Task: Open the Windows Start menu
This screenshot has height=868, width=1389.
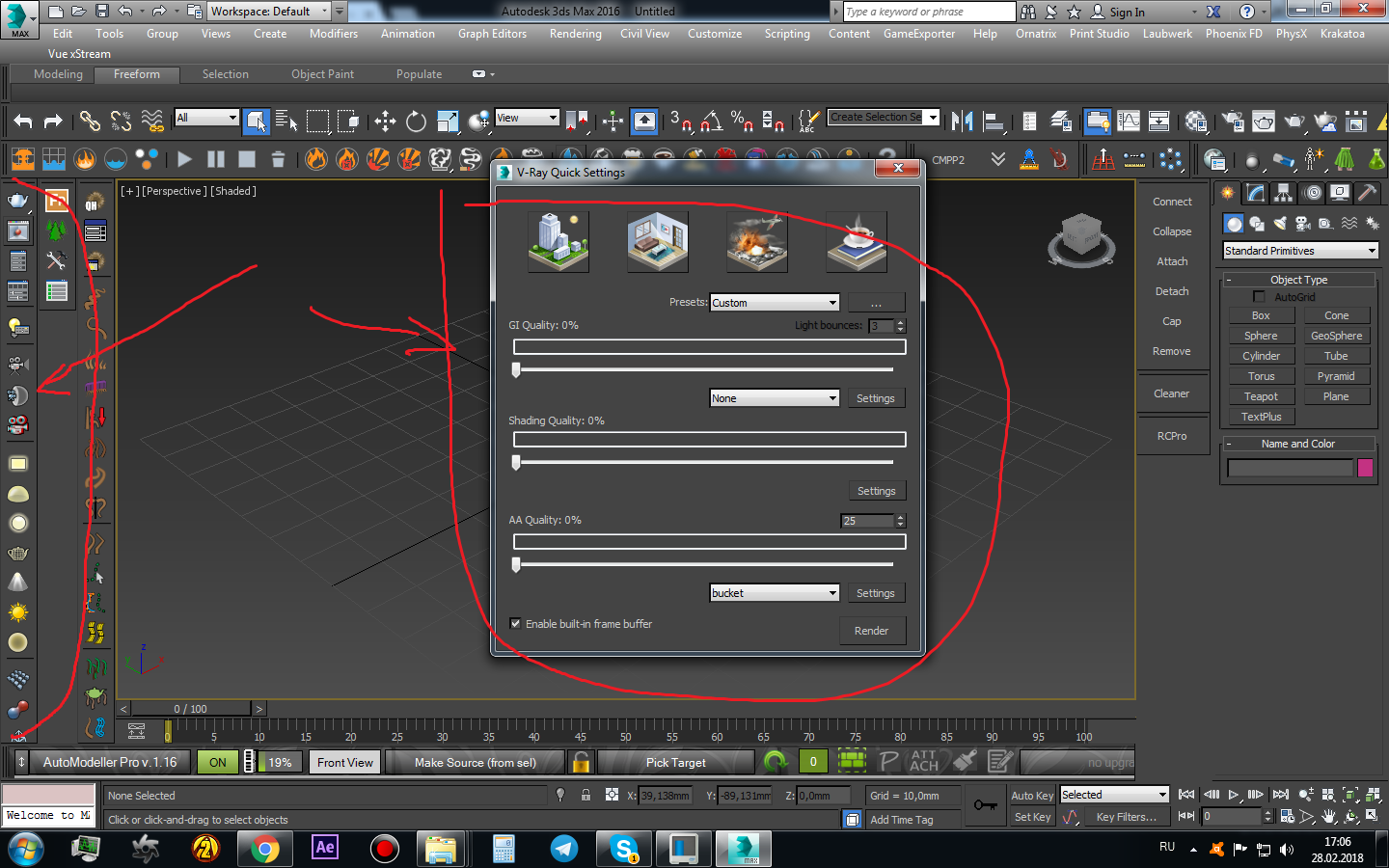Action: [25, 849]
